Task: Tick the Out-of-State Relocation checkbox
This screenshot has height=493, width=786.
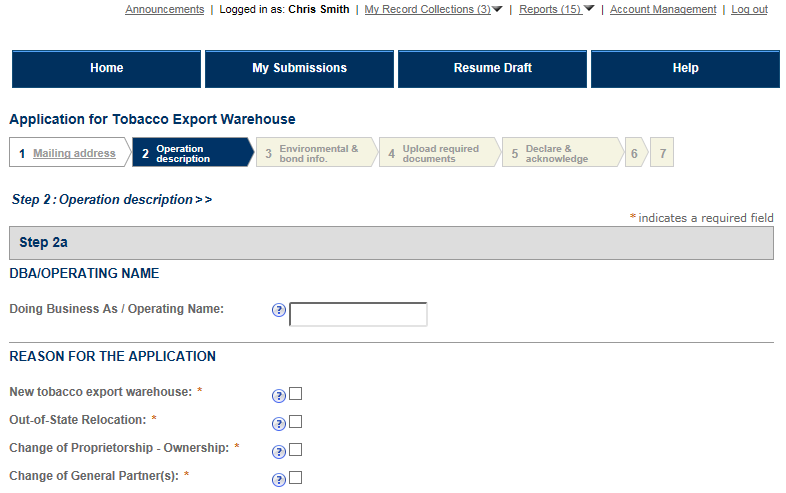Action: 296,422
